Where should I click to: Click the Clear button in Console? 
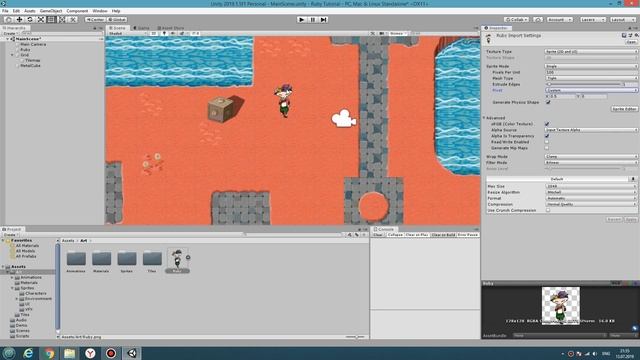pos(378,235)
